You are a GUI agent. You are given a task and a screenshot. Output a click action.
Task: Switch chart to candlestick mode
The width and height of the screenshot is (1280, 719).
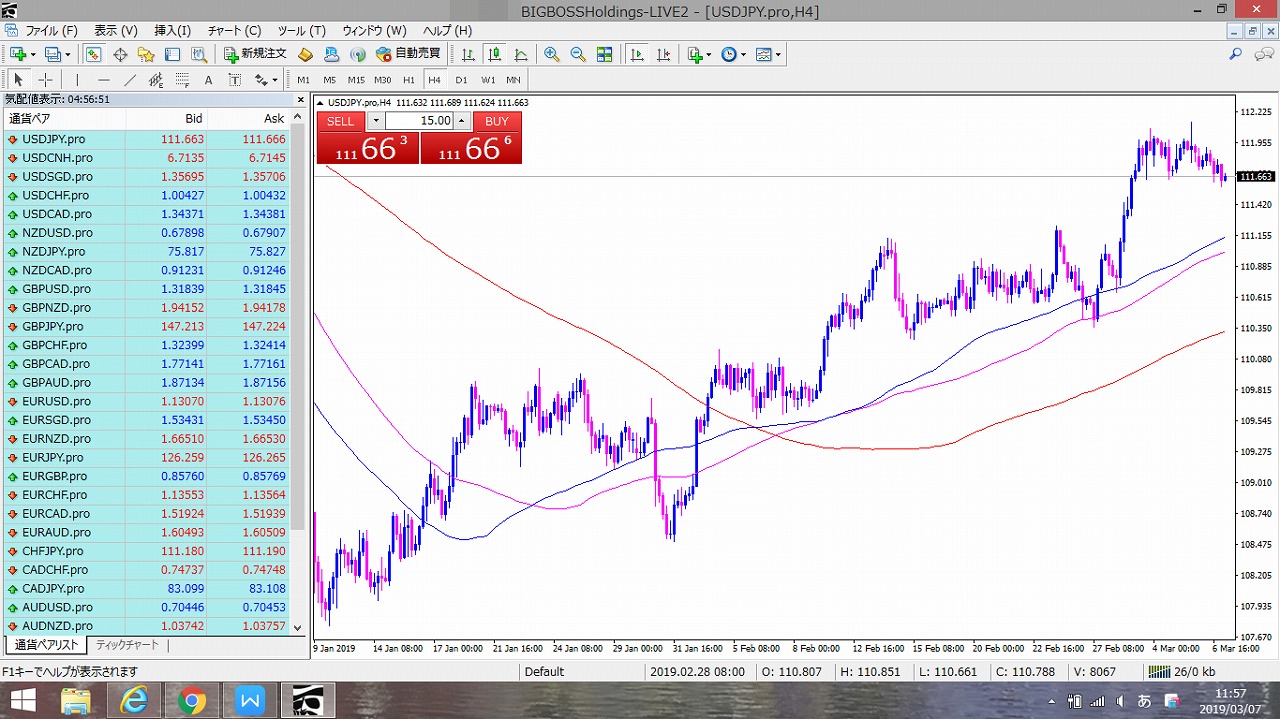[494, 54]
